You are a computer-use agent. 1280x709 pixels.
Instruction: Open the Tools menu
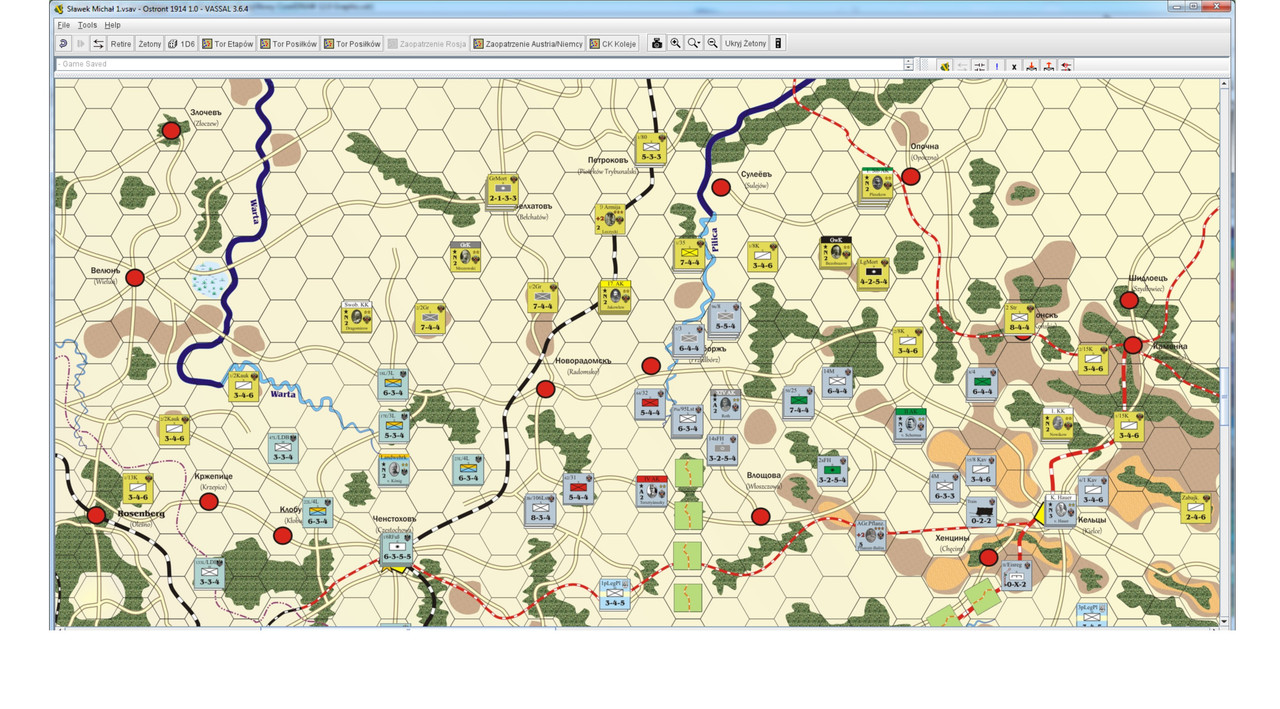[87, 24]
